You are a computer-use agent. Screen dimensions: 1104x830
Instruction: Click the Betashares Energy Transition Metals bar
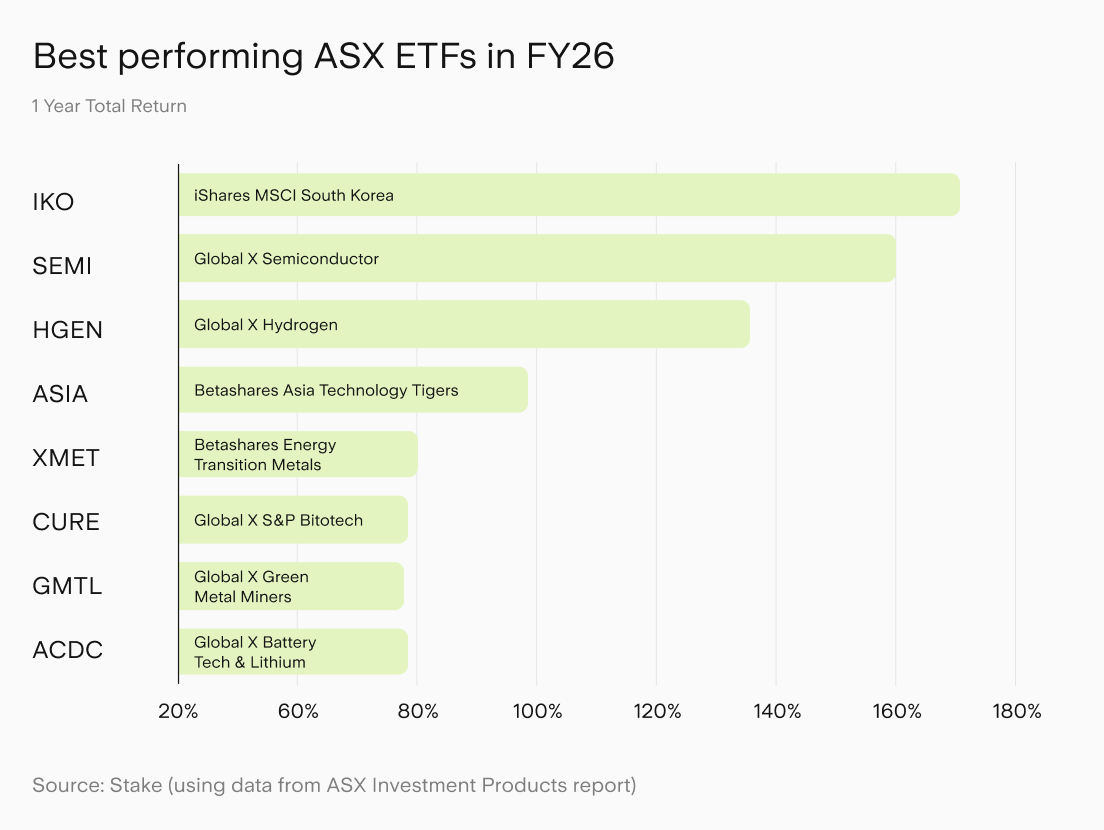pos(298,455)
